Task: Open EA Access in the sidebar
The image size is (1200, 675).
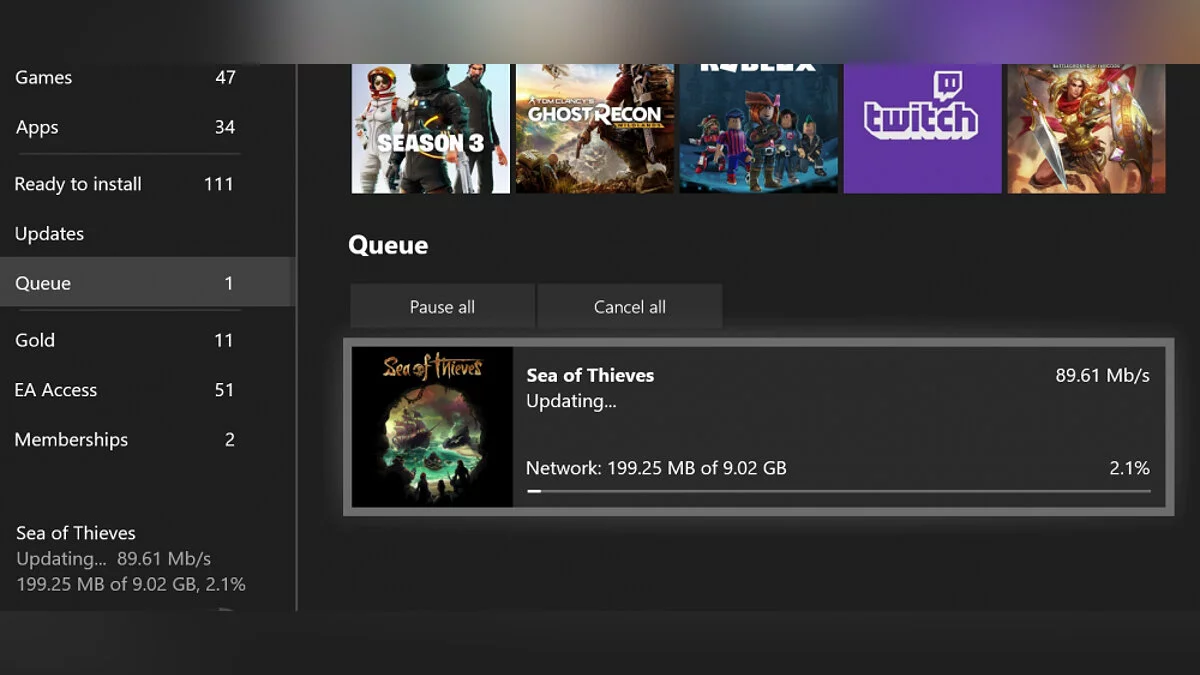Action: (125, 390)
